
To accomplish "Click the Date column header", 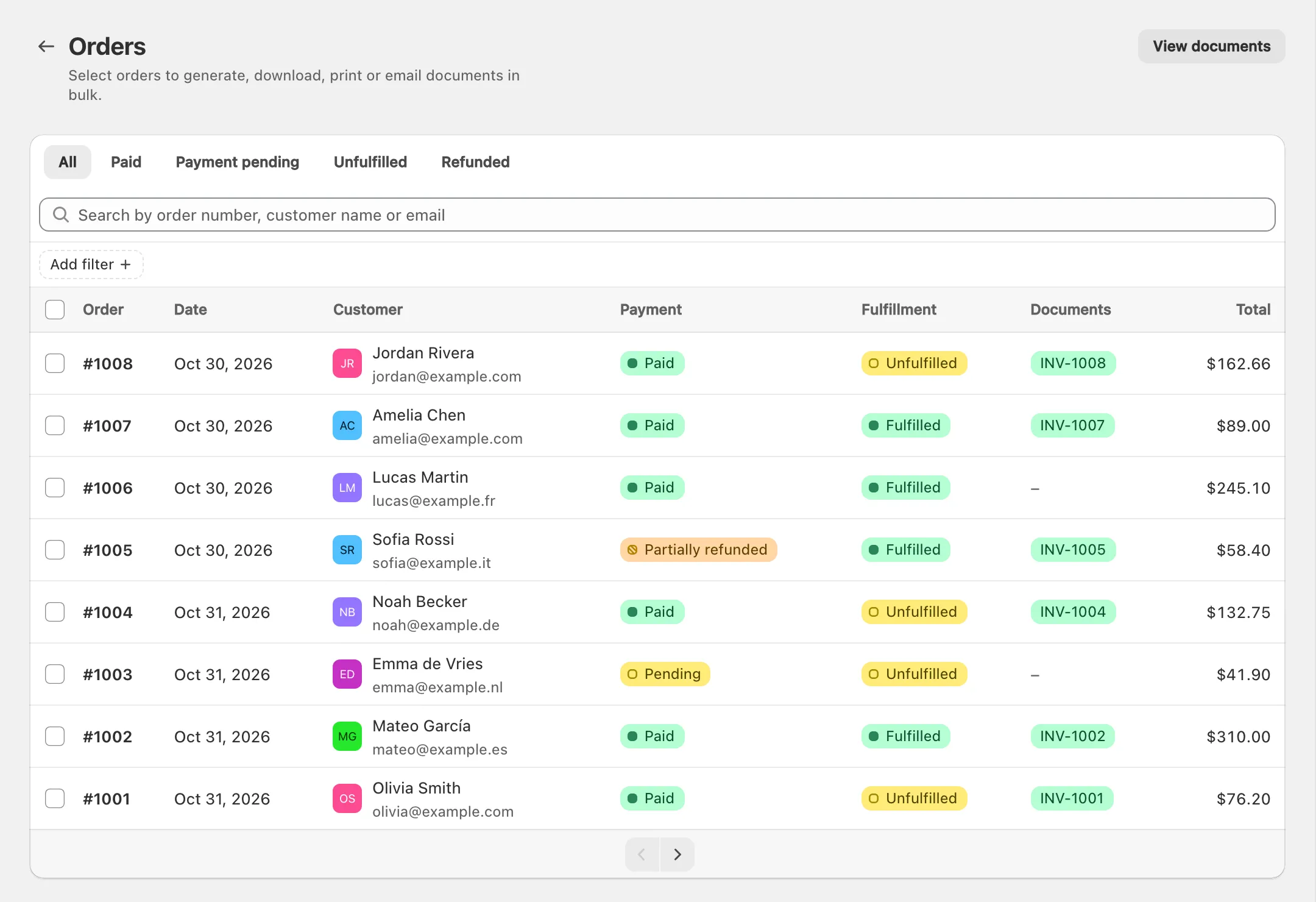I will coord(191,310).
